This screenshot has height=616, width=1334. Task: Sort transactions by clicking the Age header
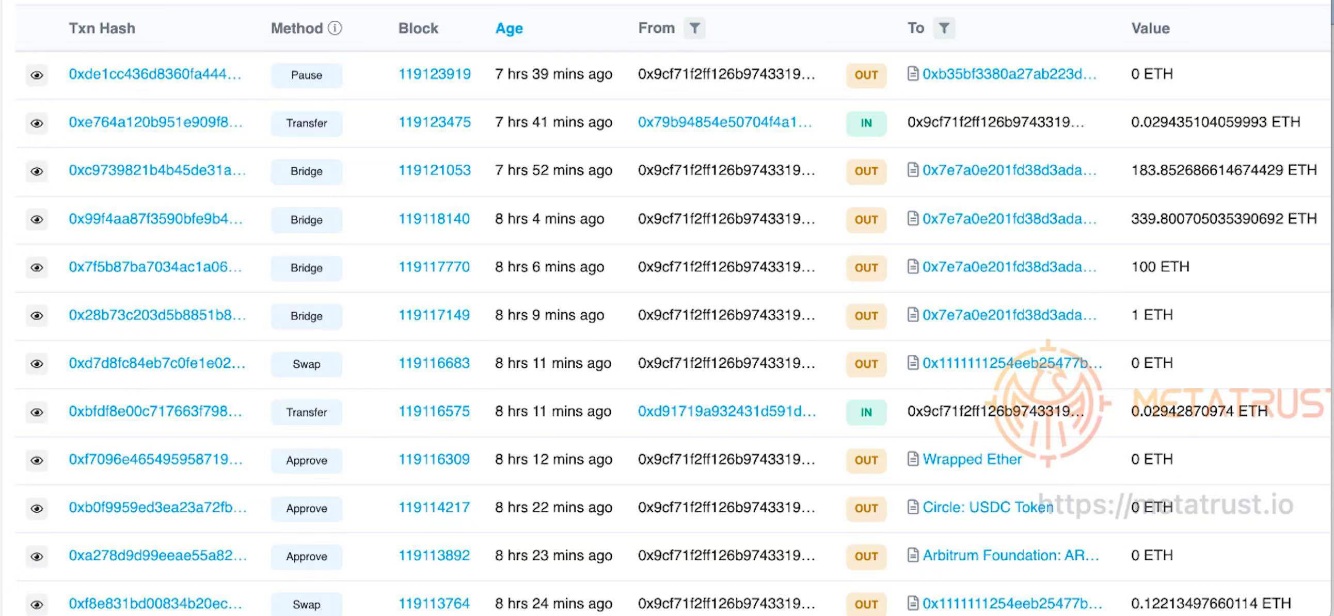(509, 28)
